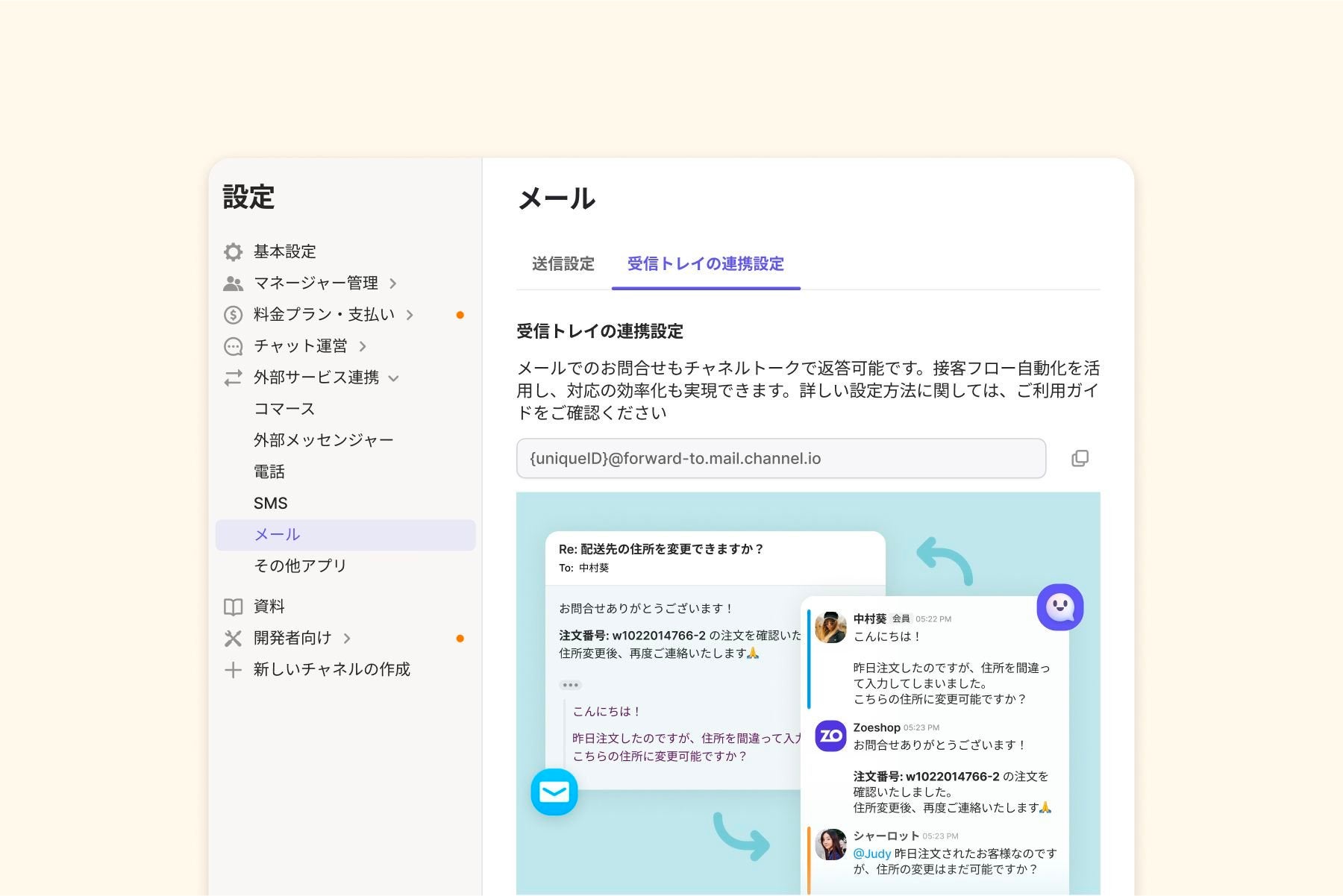Open the その他アプリ submenu item
The width and height of the screenshot is (1343, 896).
click(x=301, y=566)
